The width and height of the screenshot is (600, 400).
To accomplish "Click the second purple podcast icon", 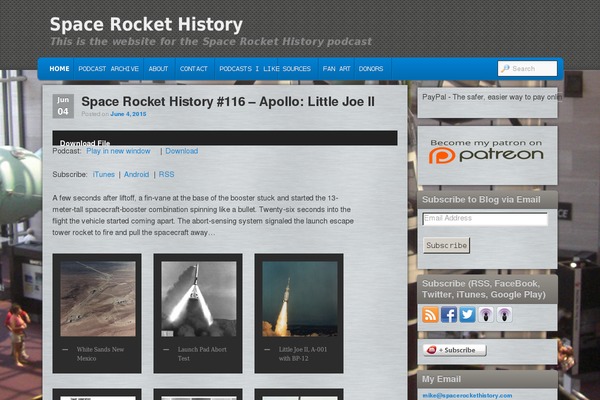I will 504,315.
